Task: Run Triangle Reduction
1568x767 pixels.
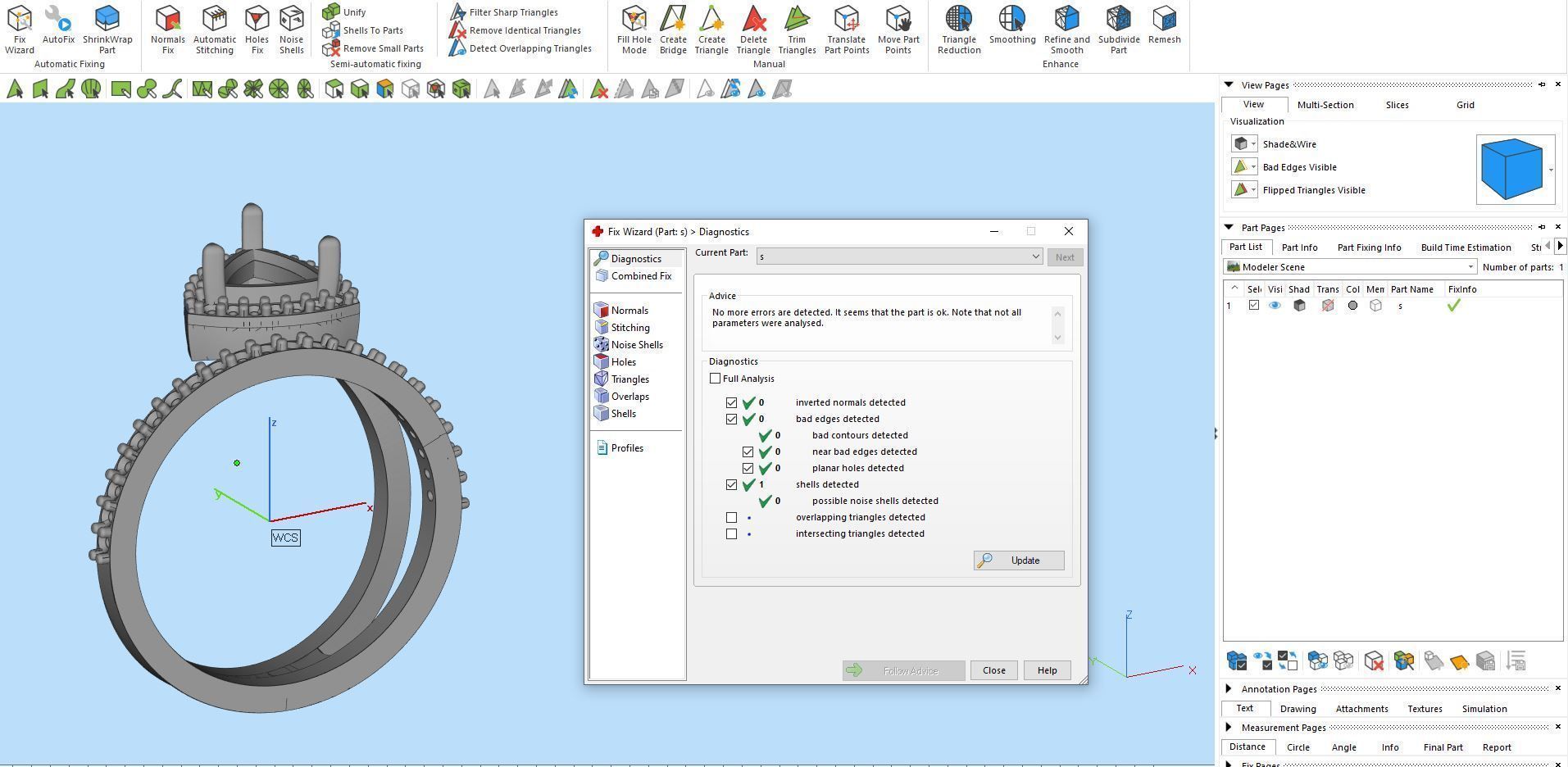Action: pyautogui.click(x=959, y=29)
